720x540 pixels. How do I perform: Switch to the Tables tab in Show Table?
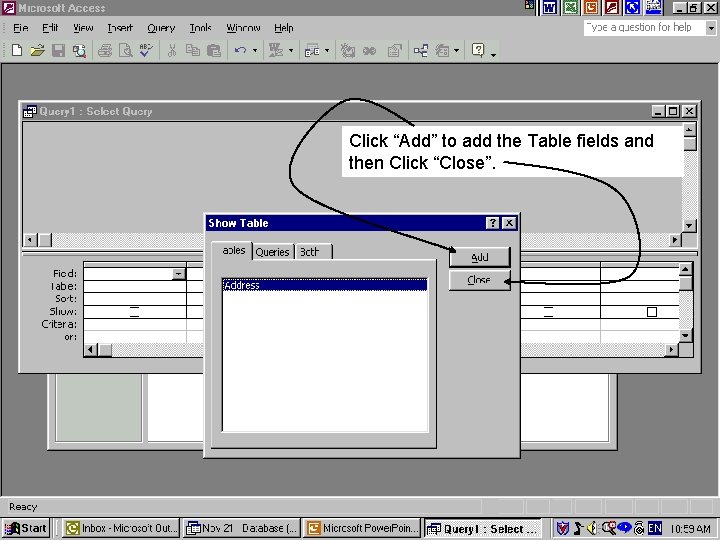(x=232, y=251)
